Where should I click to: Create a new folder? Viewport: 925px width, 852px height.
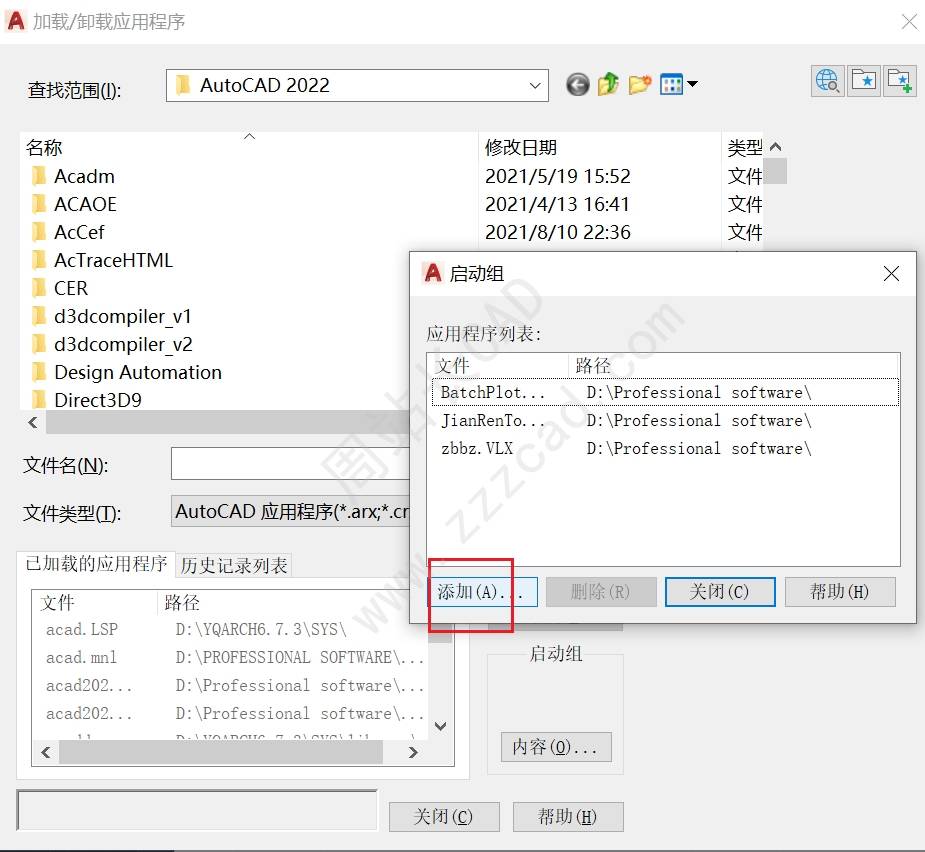[x=639, y=84]
